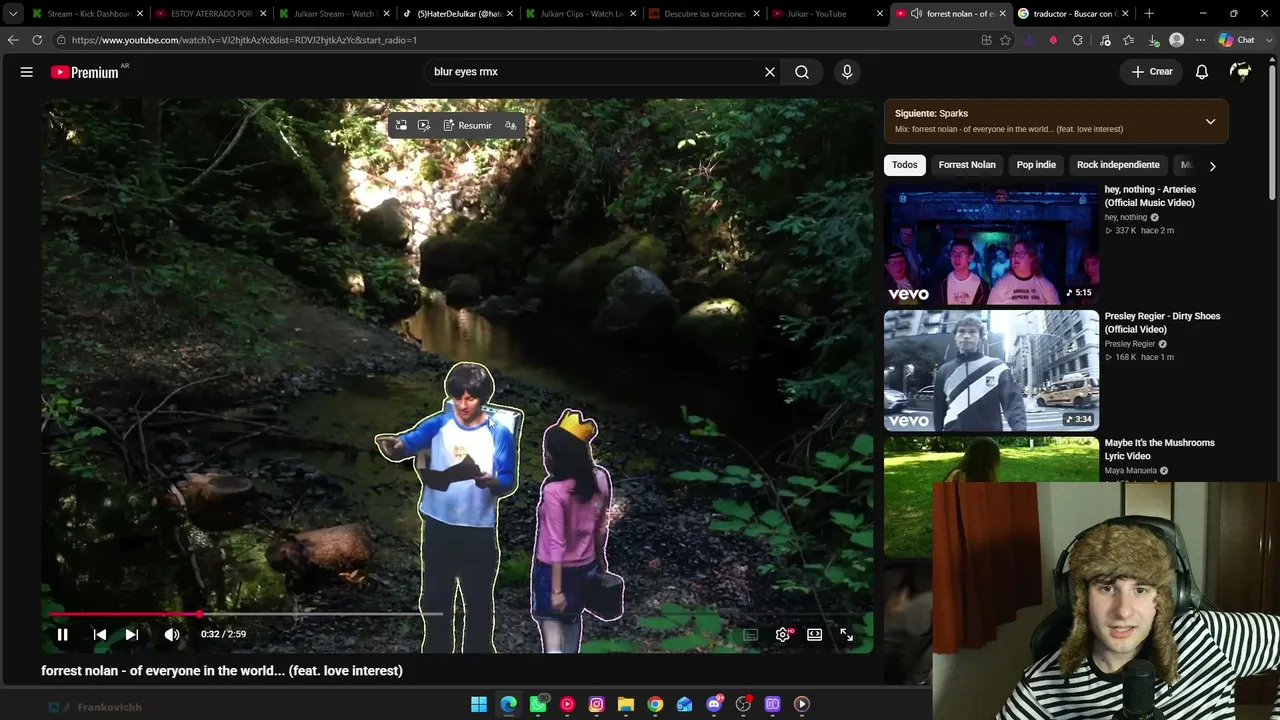Visit the Presley Regier channel link
The image size is (1280, 720).
(x=1130, y=344)
